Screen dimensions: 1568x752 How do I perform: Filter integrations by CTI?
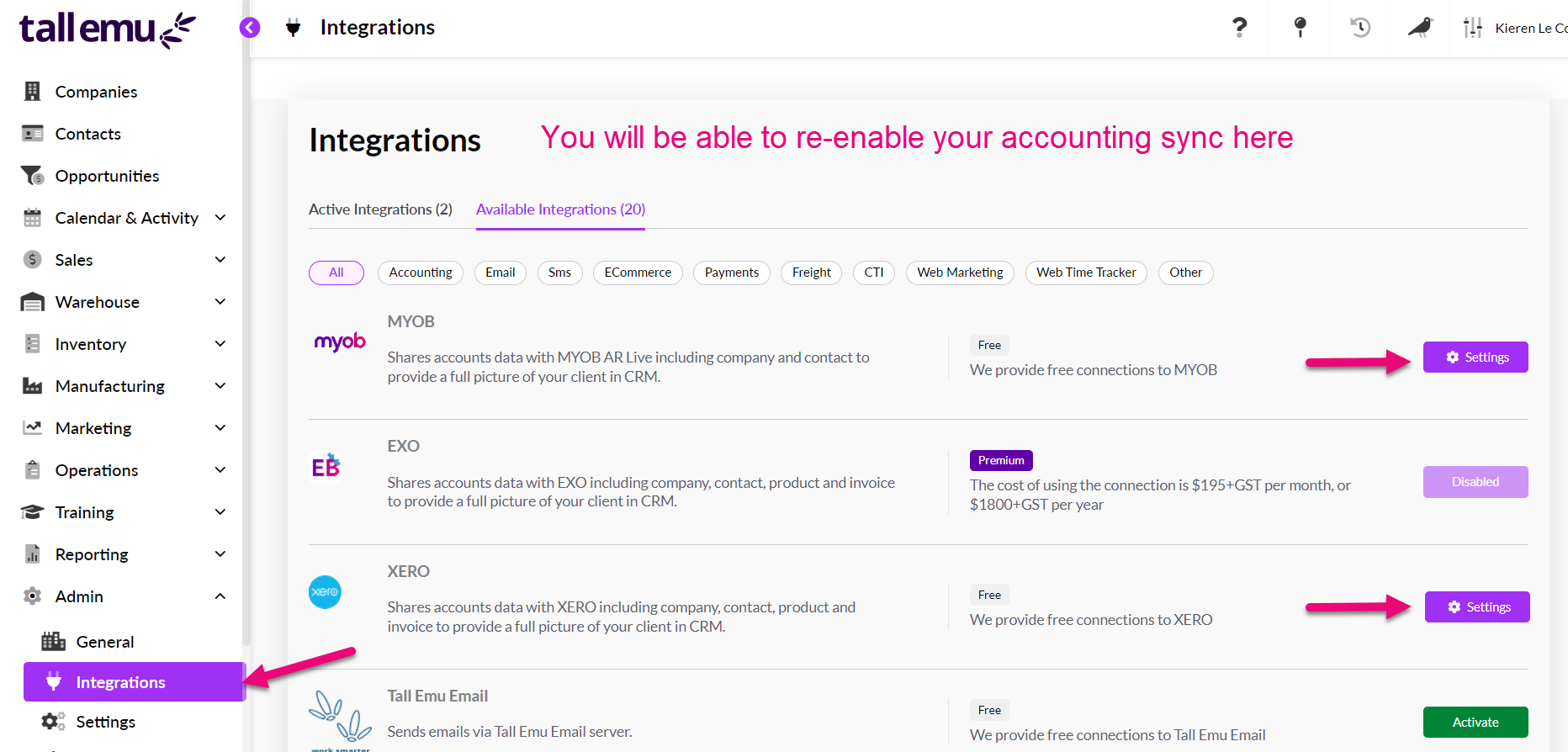tap(874, 273)
